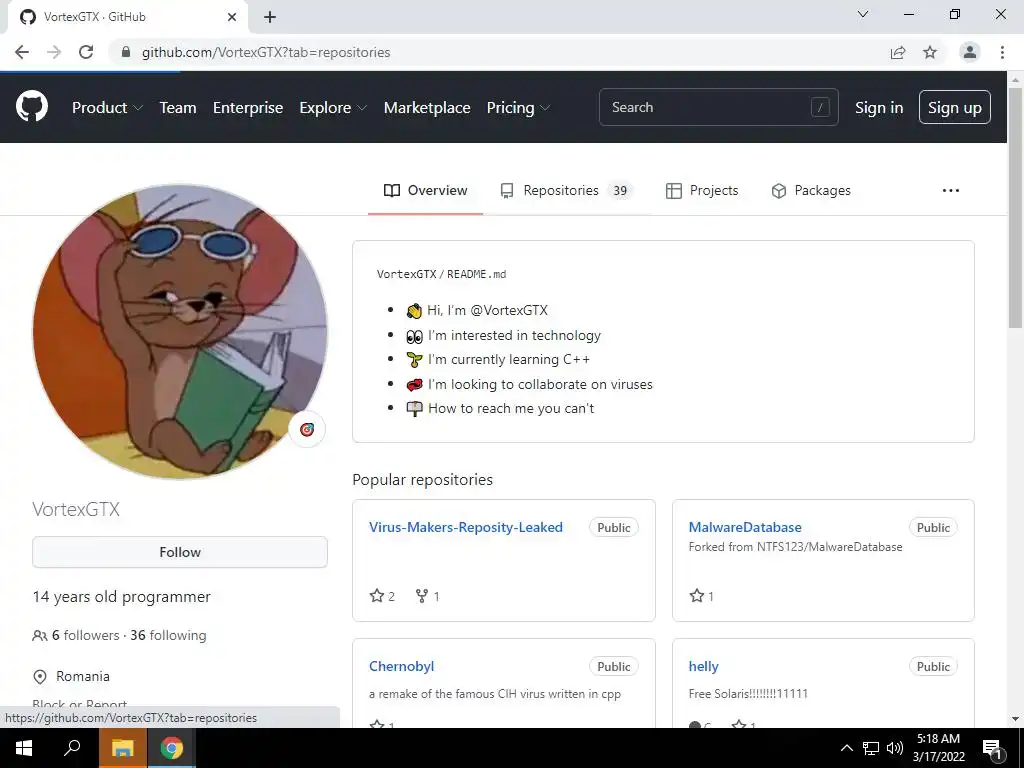1024x768 pixels.
Task: Click 'Forked from NTFS123/MalwareDatabase' text
Action: click(795, 547)
